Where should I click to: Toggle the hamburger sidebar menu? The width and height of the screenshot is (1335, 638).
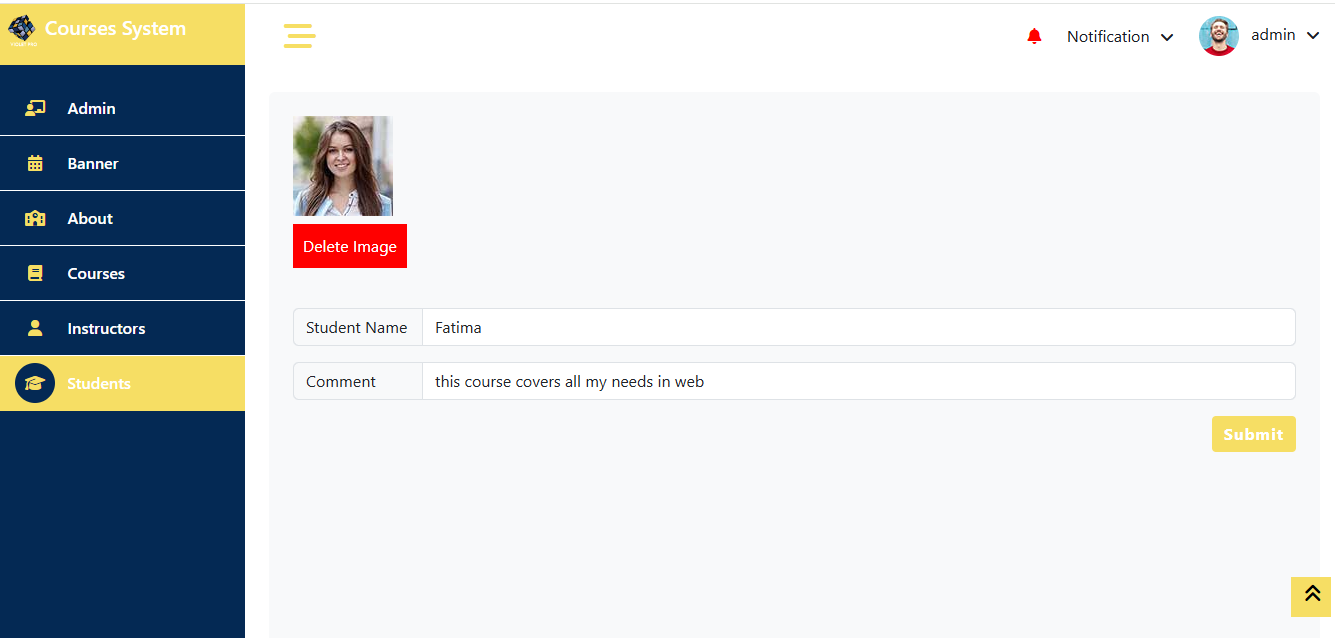[299, 36]
